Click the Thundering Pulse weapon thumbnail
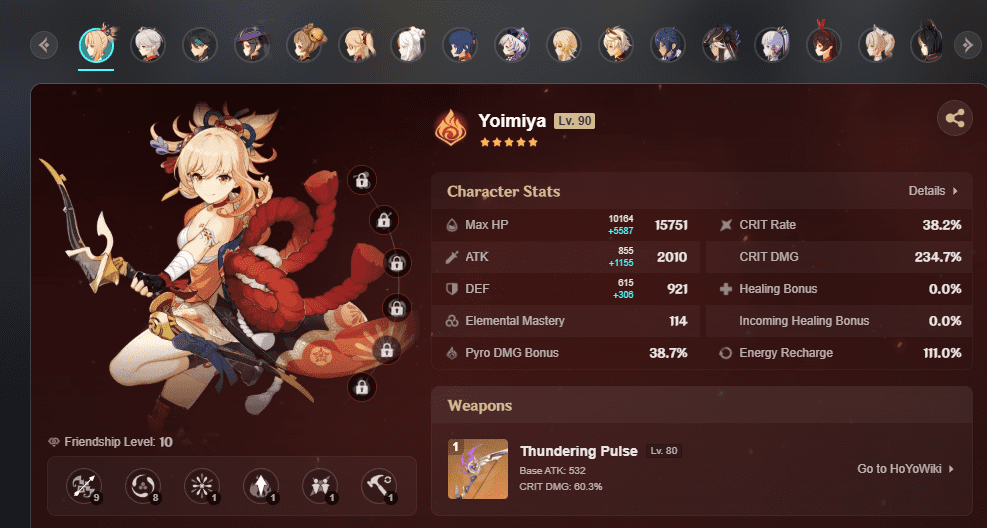Image resolution: width=987 pixels, height=528 pixels. 478,469
